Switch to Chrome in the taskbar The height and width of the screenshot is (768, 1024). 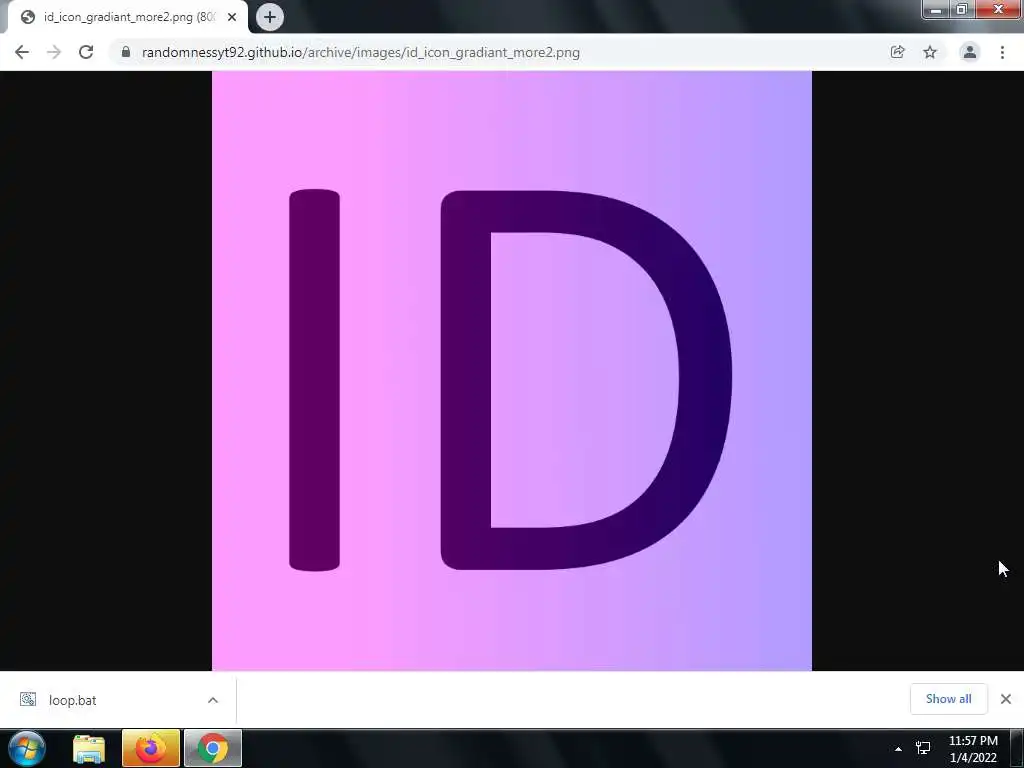[213, 748]
